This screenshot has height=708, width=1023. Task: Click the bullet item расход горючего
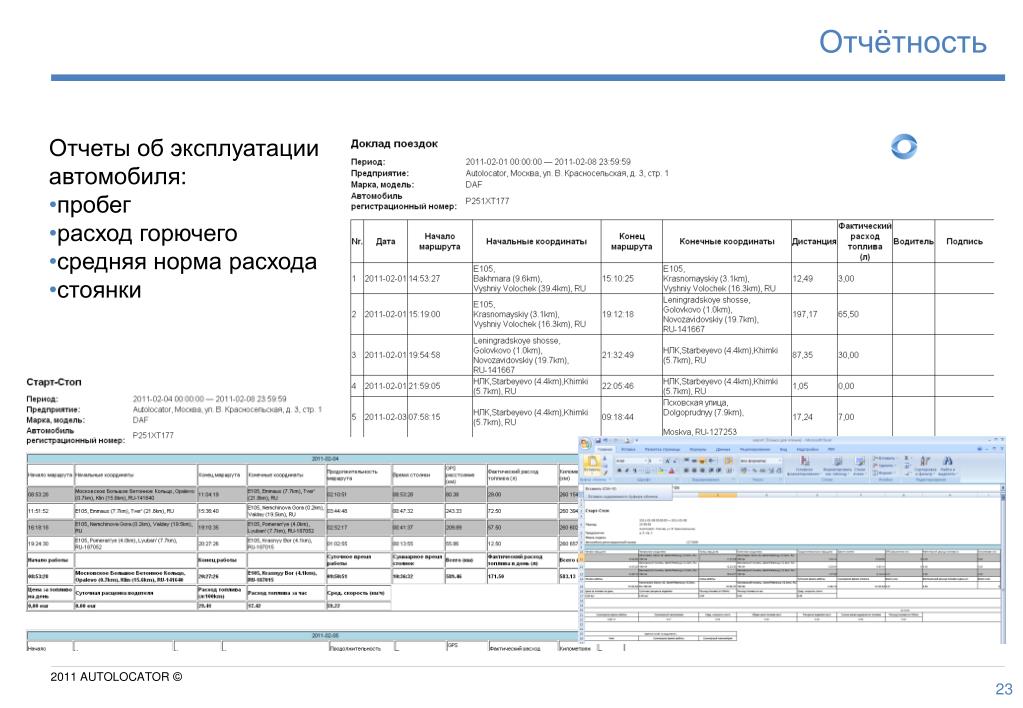pos(147,234)
